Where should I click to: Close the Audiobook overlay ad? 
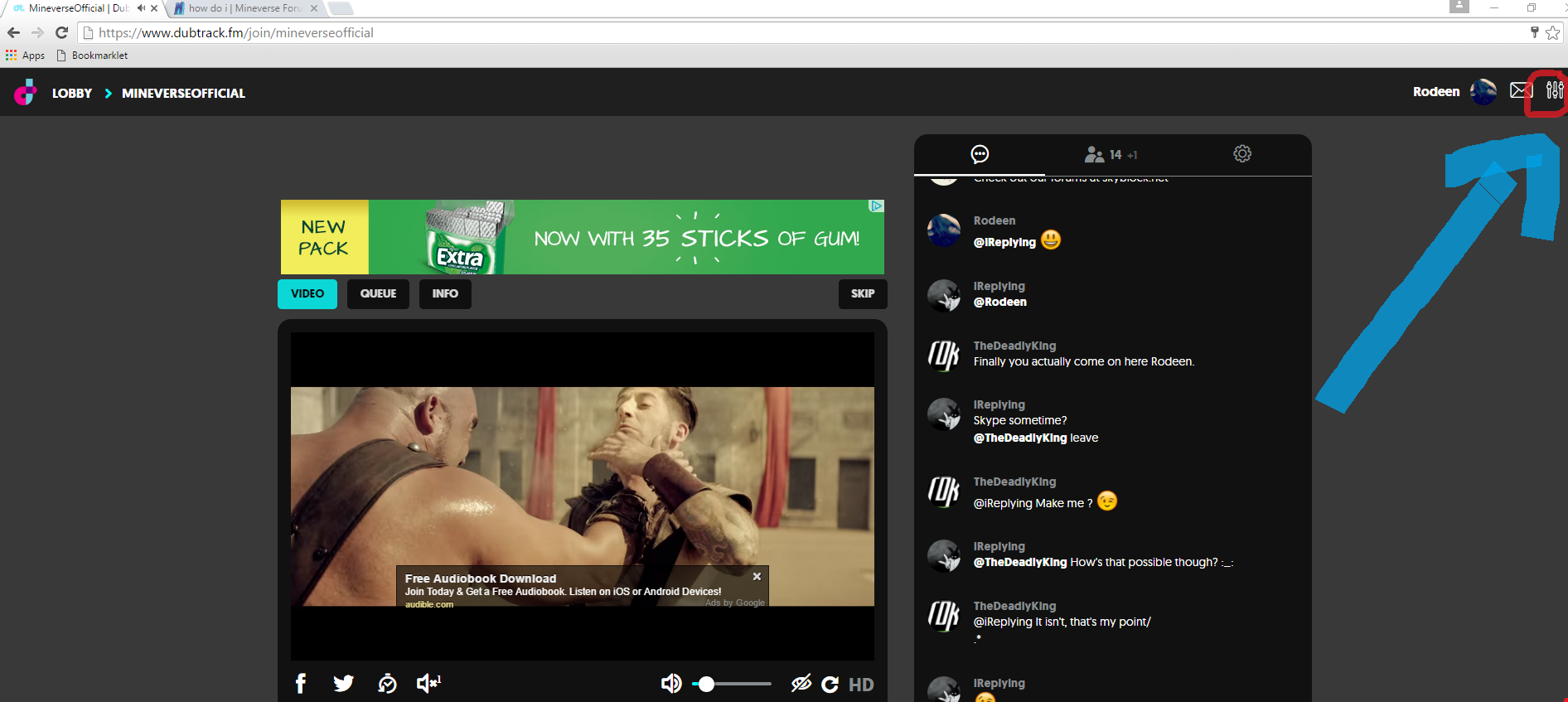pyautogui.click(x=757, y=576)
